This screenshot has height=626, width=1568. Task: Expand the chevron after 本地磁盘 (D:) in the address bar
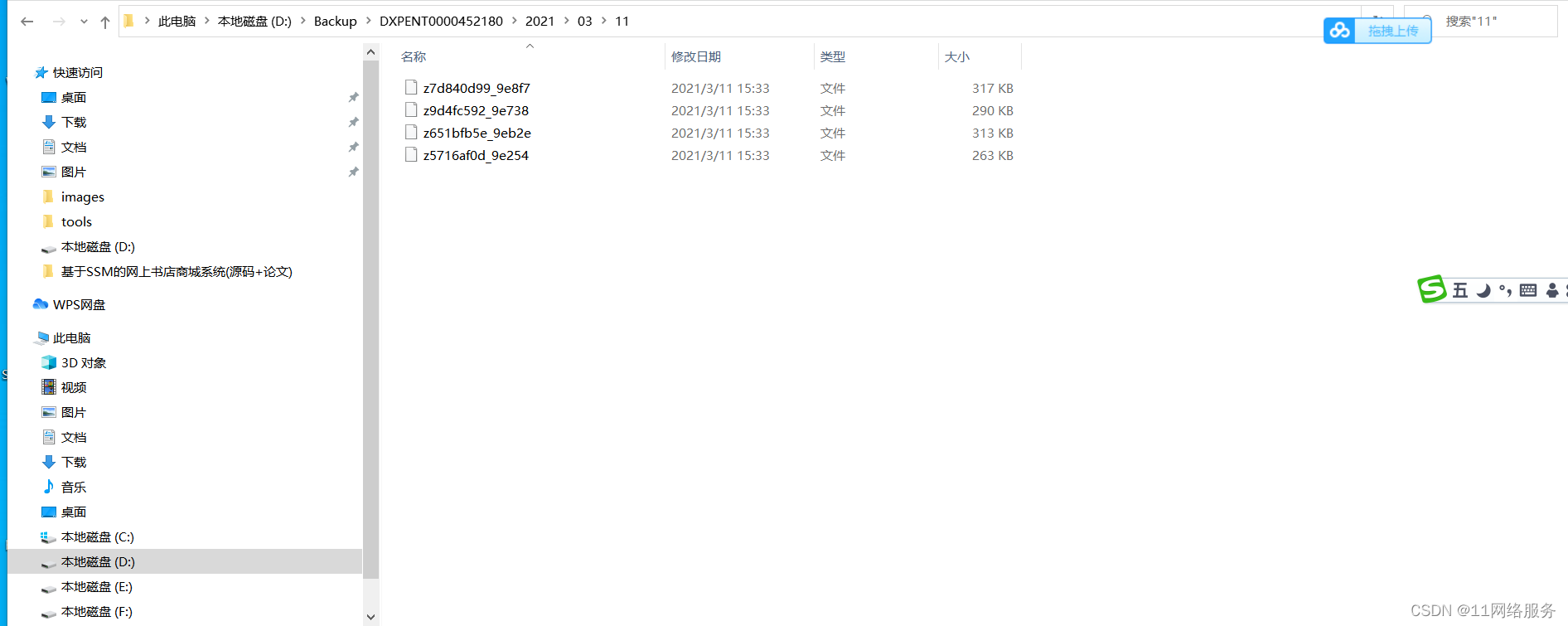point(302,21)
